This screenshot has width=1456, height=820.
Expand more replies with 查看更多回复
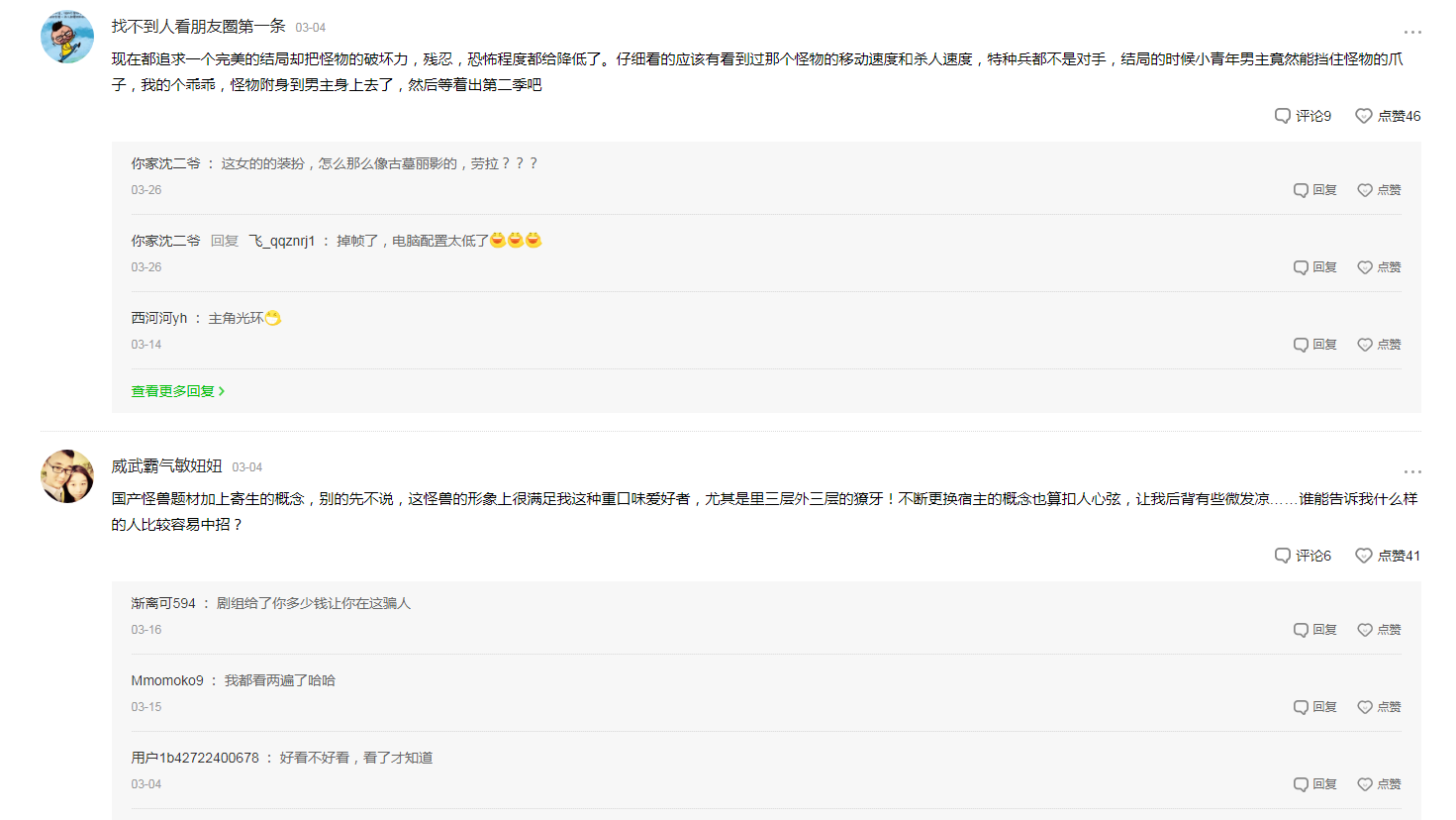(178, 391)
